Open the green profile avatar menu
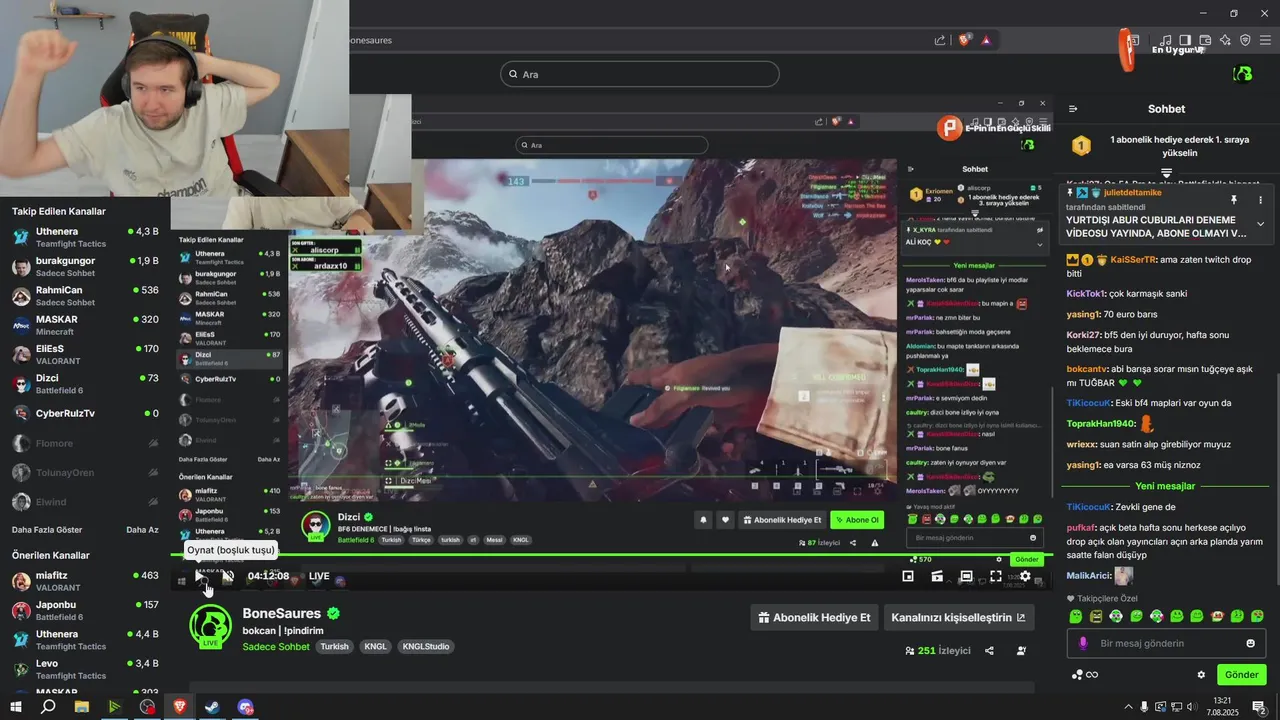Viewport: 1280px width, 720px height. [x=1243, y=74]
